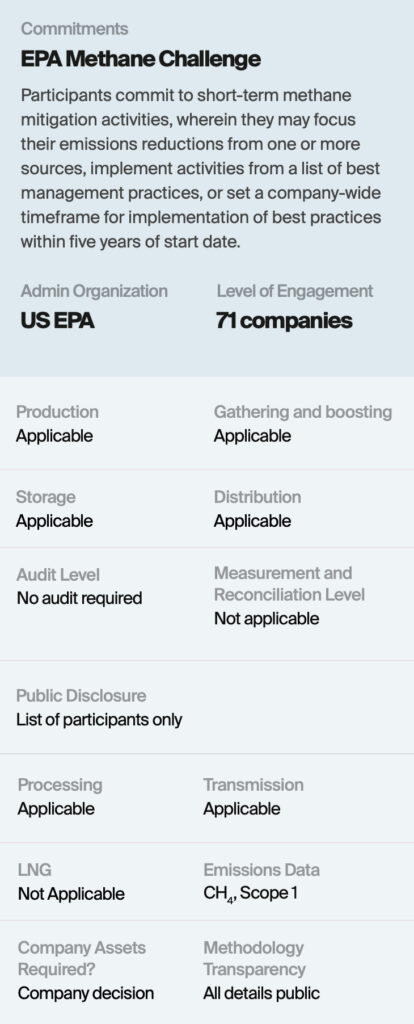Select the Transmission Applicable cell
The width and height of the screenshot is (414, 1024).
(x=253, y=797)
